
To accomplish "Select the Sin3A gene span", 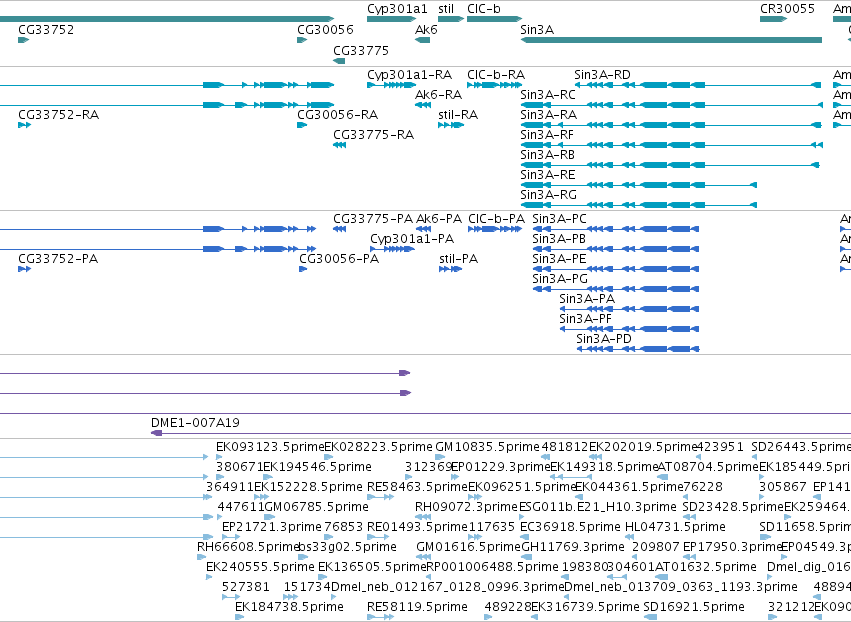I will (x=671, y=40).
